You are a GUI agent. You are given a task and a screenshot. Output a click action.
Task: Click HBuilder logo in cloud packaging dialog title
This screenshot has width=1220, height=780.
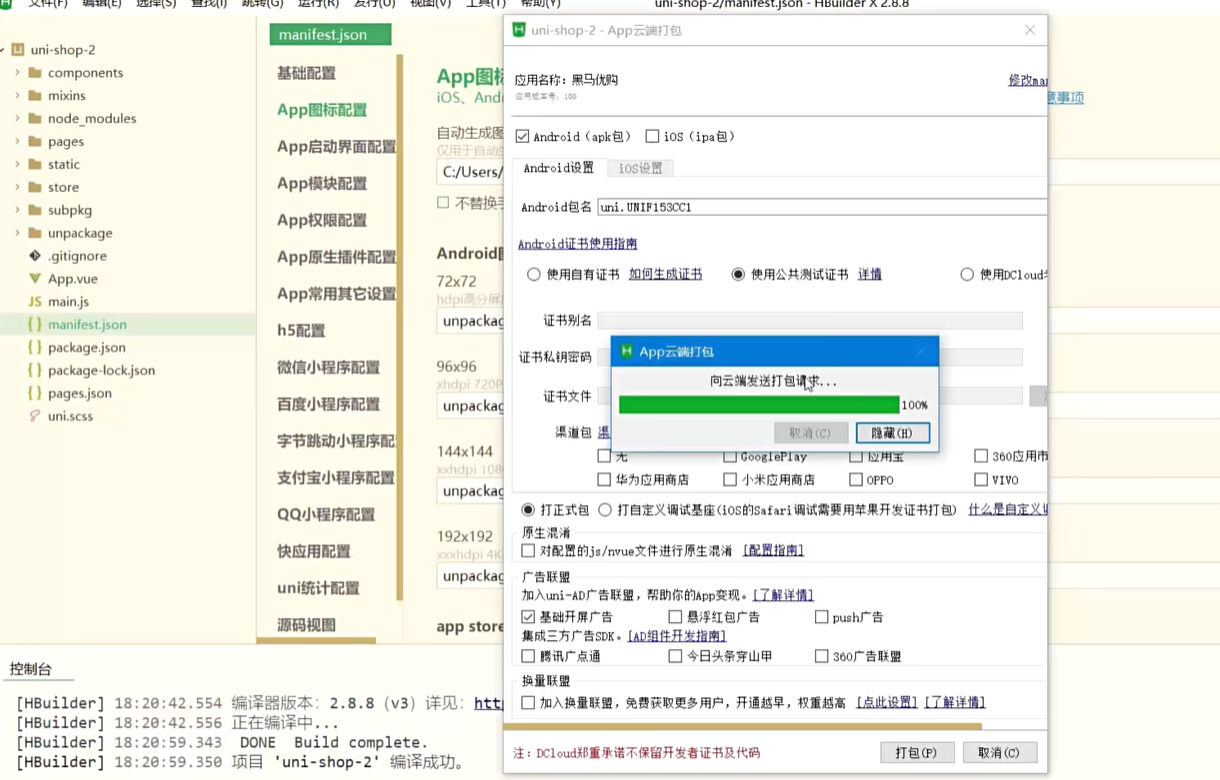(x=519, y=30)
